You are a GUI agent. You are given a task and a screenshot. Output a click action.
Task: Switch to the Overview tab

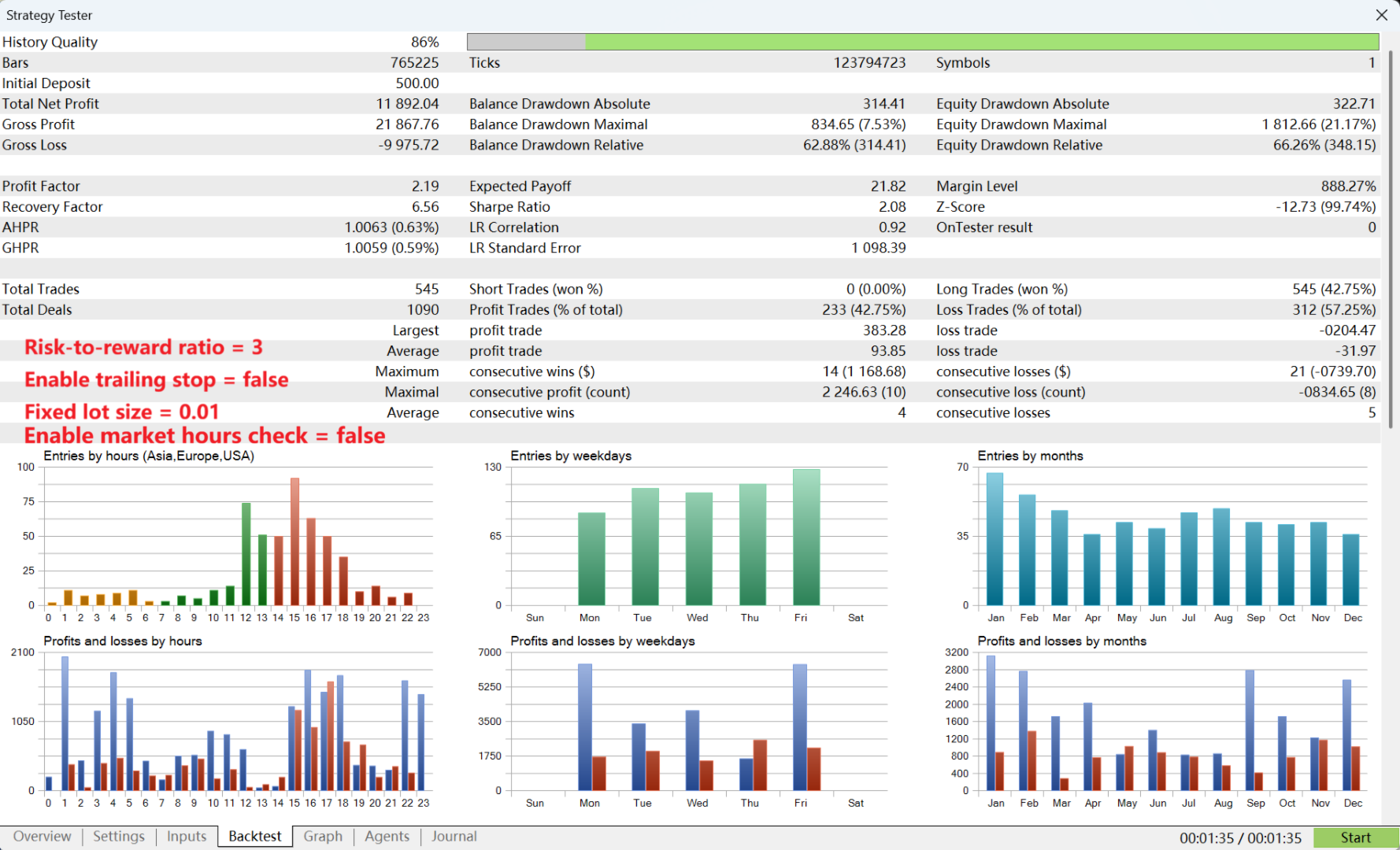pos(42,837)
